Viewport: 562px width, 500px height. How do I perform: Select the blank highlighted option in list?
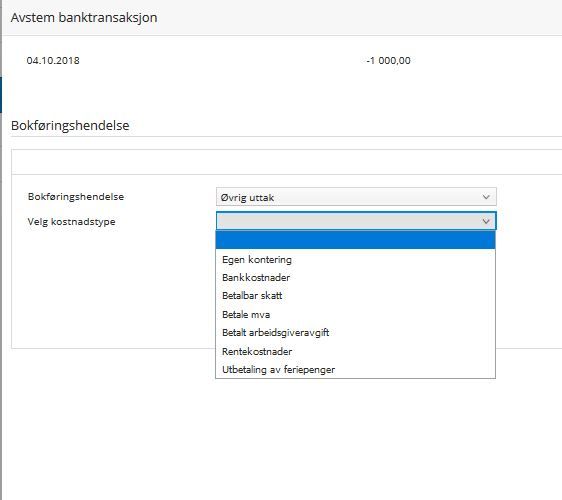pos(355,240)
